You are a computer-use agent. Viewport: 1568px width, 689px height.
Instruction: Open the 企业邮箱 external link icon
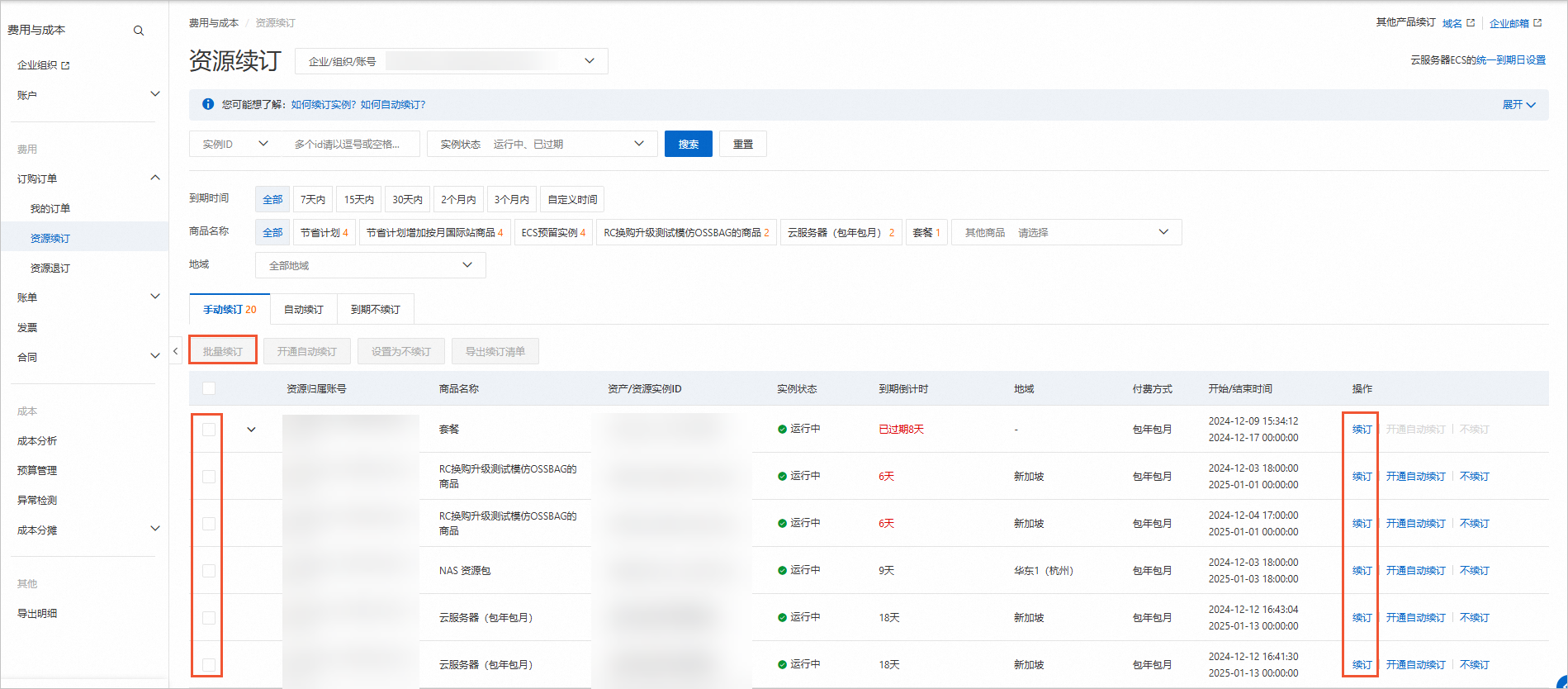(1537, 23)
